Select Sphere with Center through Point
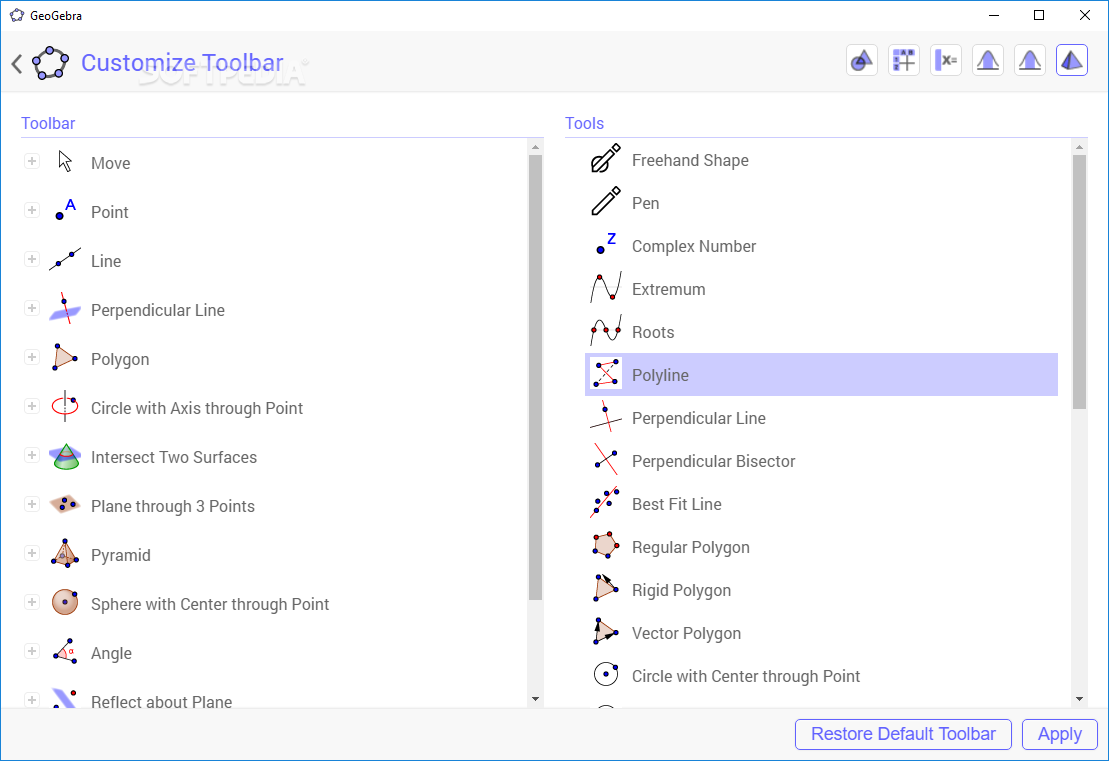Image resolution: width=1109 pixels, height=761 pixels. 210,604
